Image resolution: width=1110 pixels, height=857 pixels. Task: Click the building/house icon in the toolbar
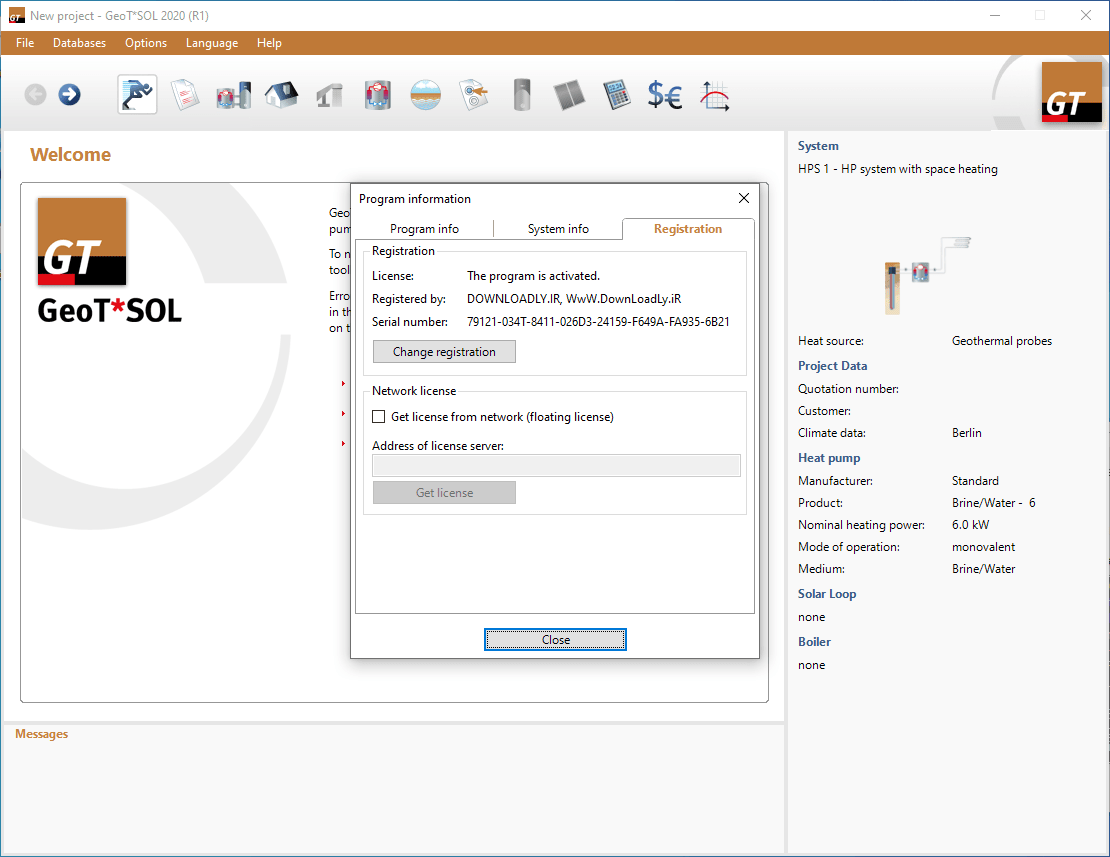pyautogui.click(x=281, y=94)
